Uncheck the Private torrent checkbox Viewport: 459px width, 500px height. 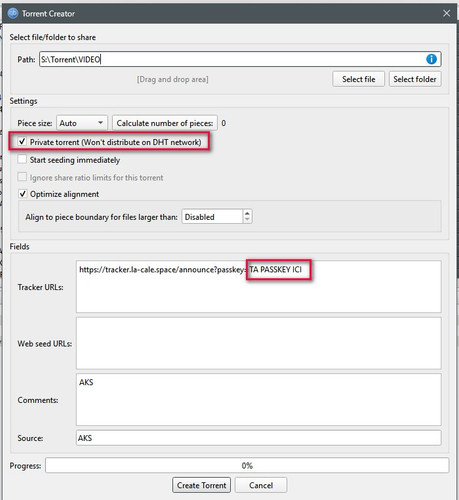pos(22,142)
